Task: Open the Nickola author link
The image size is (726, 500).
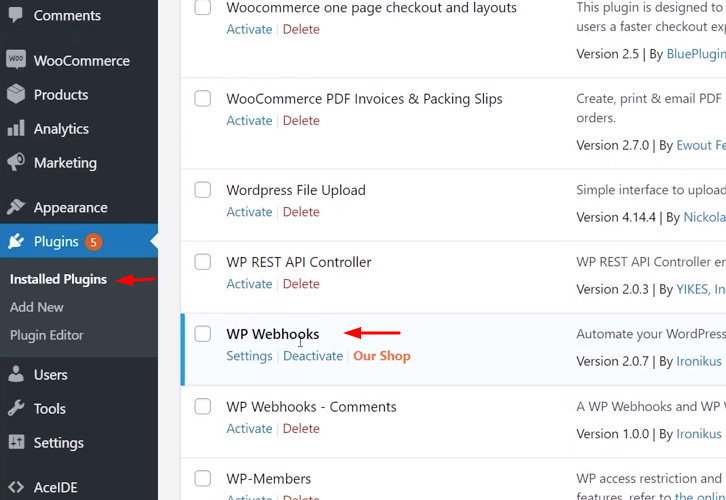Action: click(705, 217)
